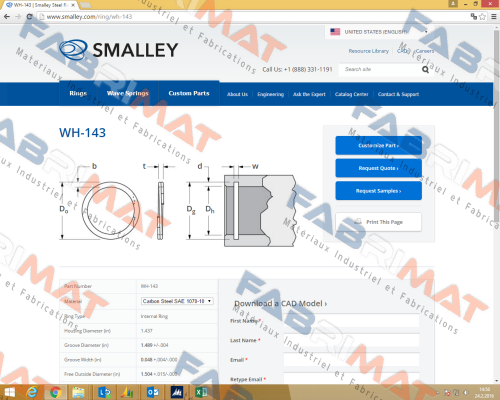Click the WH-143 page heading
The height and width of the screenshot is (400, 500).
pyautogui.click(x=82, y=133)
